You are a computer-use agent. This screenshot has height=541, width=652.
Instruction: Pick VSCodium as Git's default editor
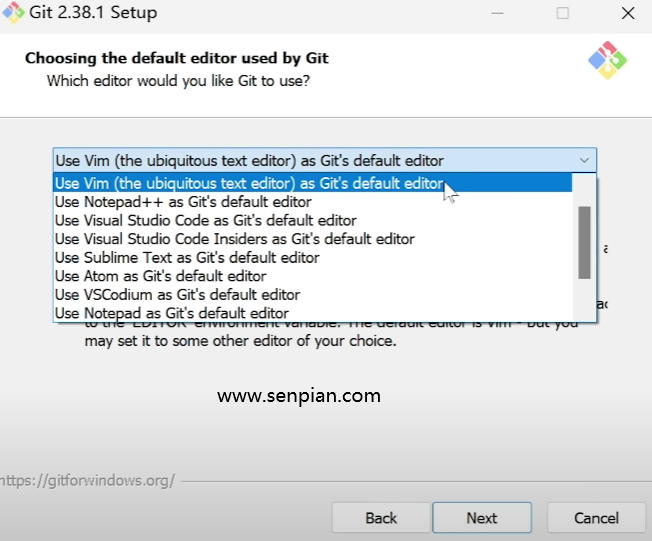[177, 295]
